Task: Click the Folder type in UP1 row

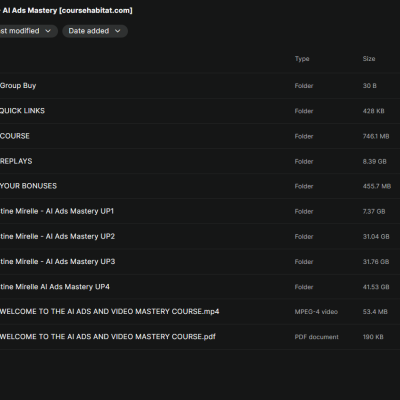Action: tap(304, 212)
